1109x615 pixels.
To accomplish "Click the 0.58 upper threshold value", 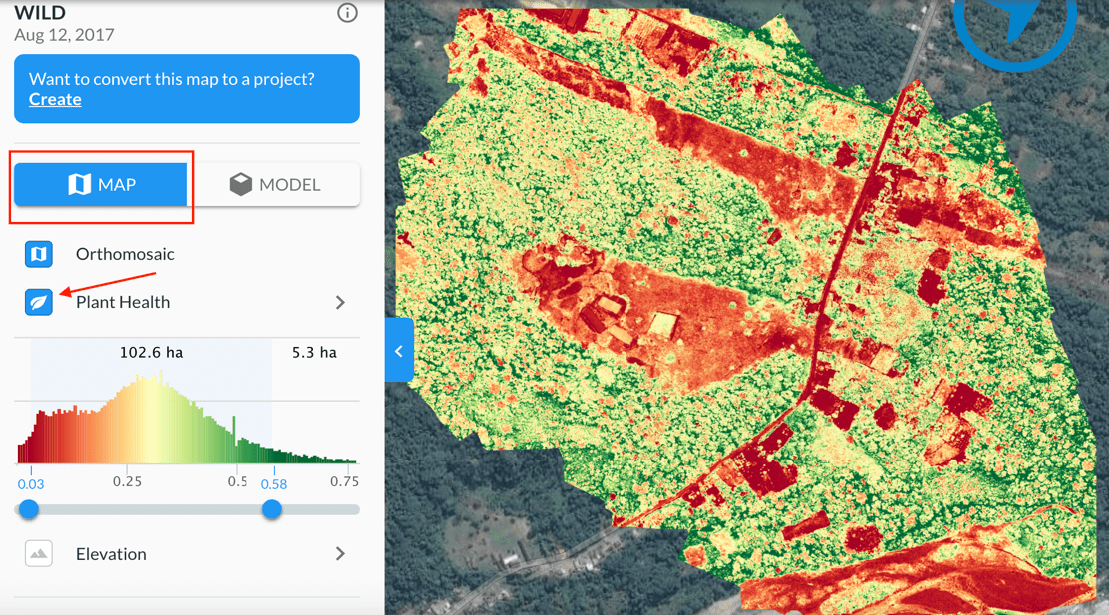I will pyautogui.click(x=274, y=484).
